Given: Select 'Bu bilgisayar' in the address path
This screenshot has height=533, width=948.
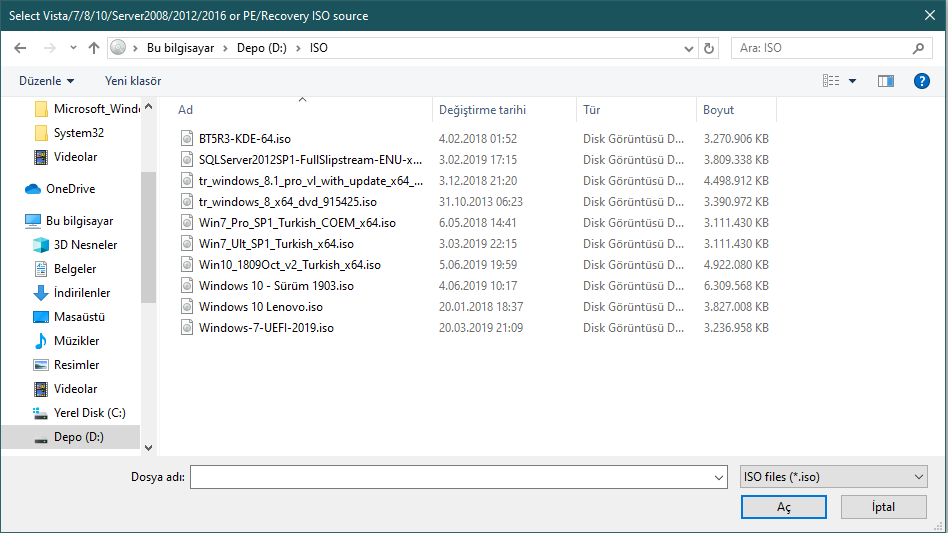Looking at the screenshot, I should click(x=180, y=48).
